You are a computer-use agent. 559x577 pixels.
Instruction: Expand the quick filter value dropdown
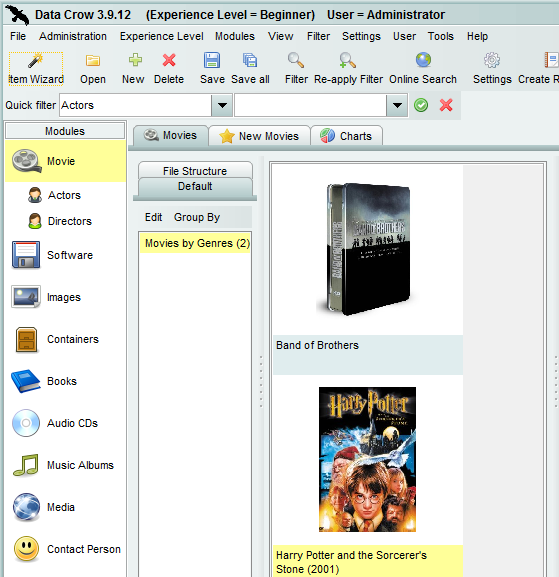pyautogui.click(x=397, y=105)
